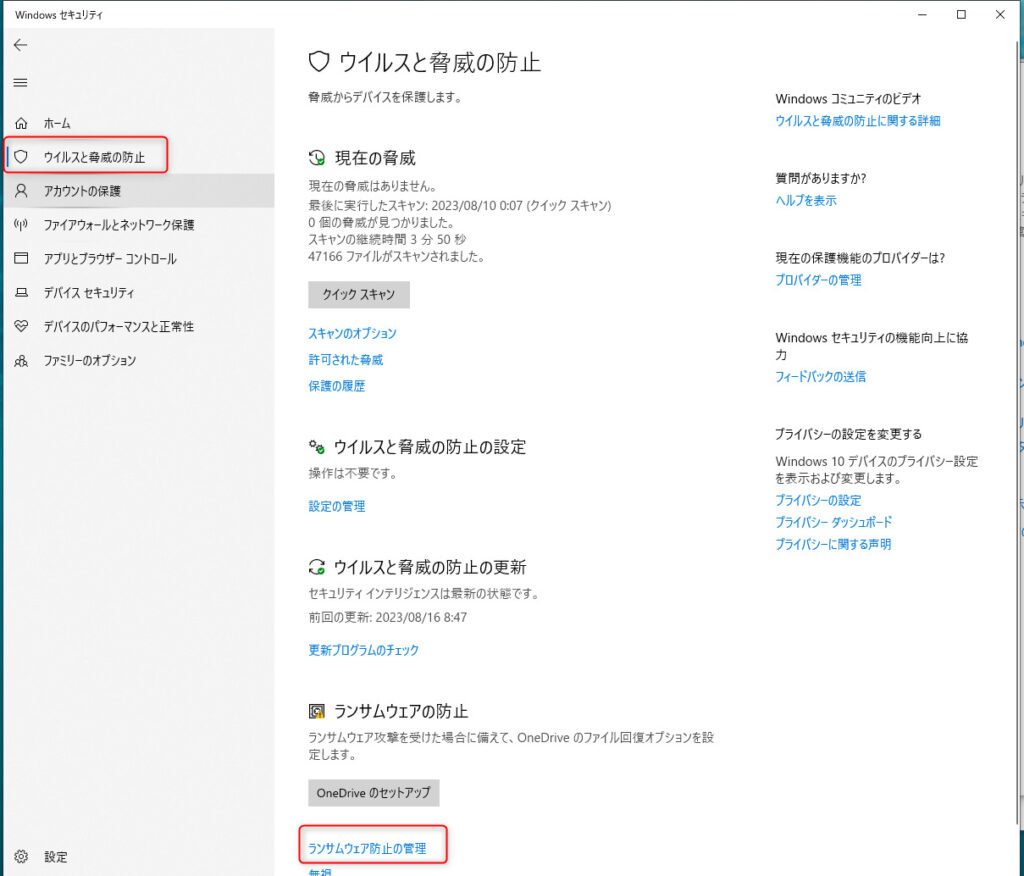Maximize the Windows セキュリティ window
This screenshot has width=1024, height=876.
pos(961,14)
